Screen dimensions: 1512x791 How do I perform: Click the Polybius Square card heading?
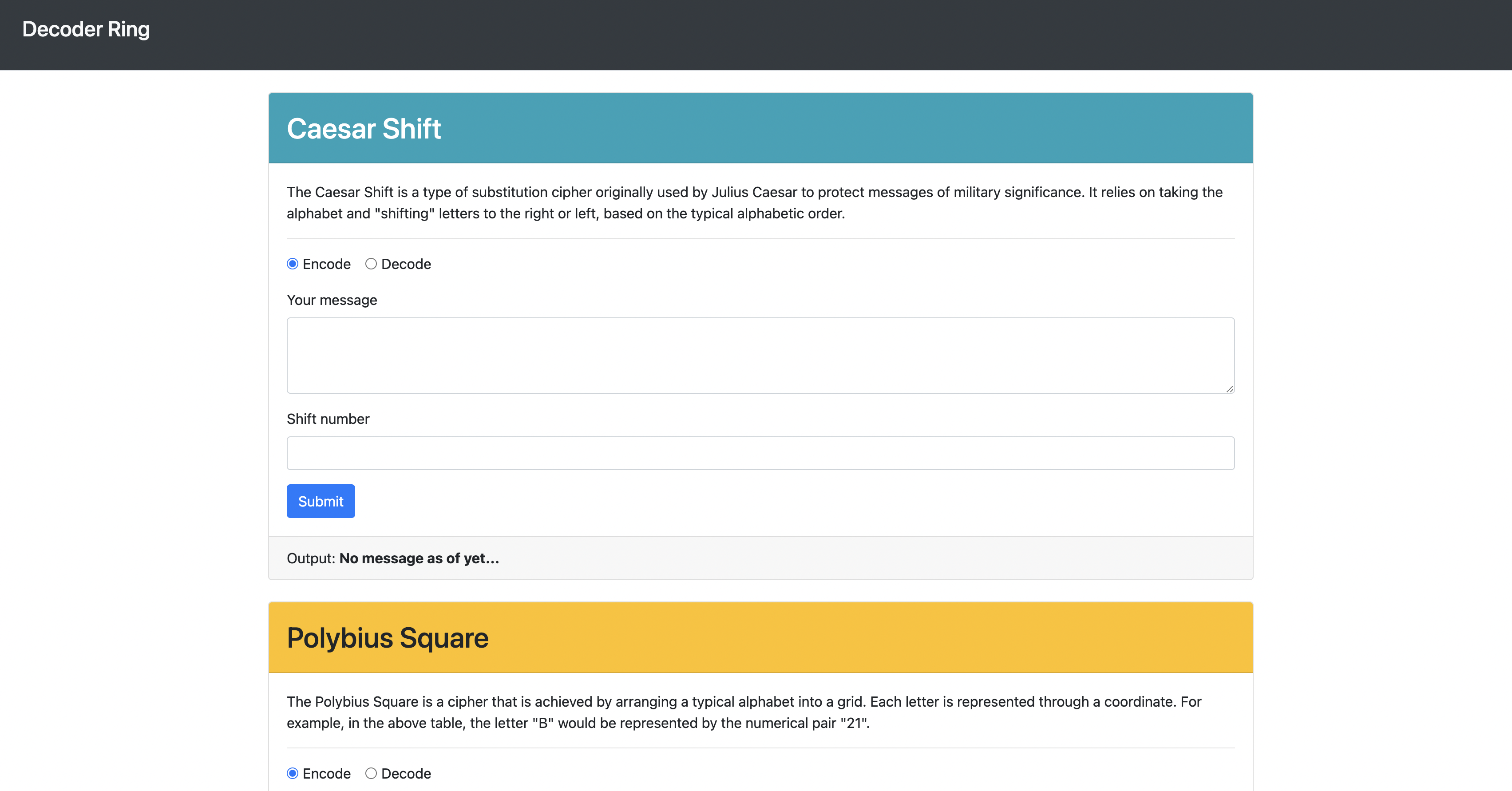pyautogui.click(x=388, y=638)
